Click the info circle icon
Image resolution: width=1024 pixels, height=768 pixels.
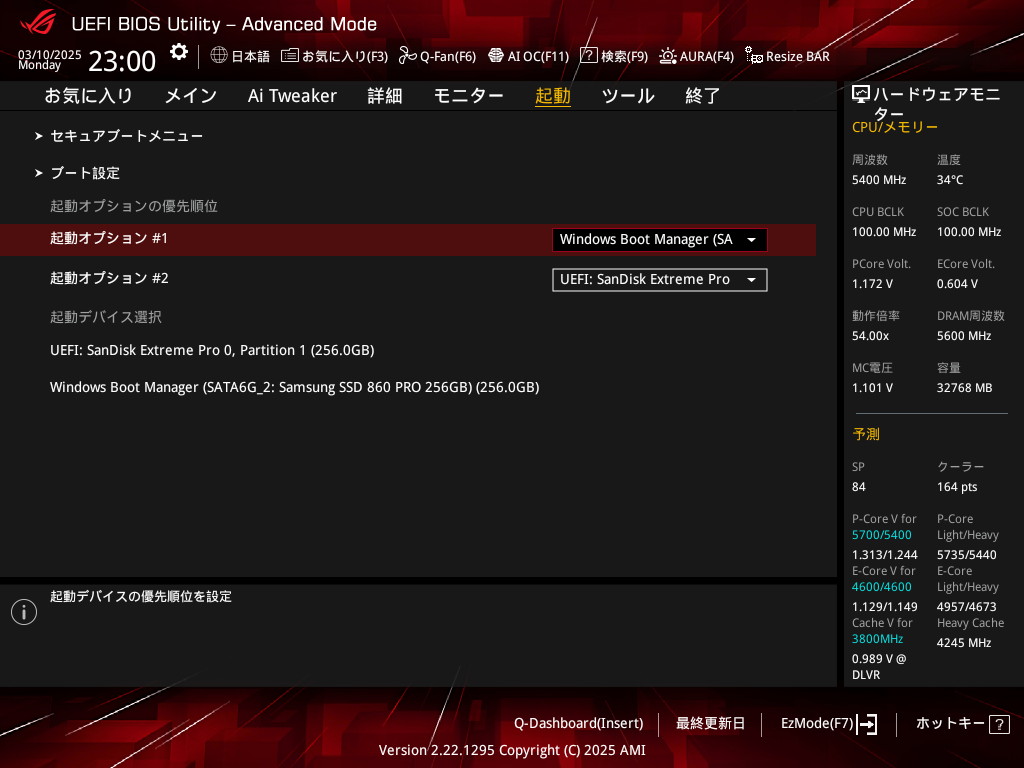coord(24,612)
